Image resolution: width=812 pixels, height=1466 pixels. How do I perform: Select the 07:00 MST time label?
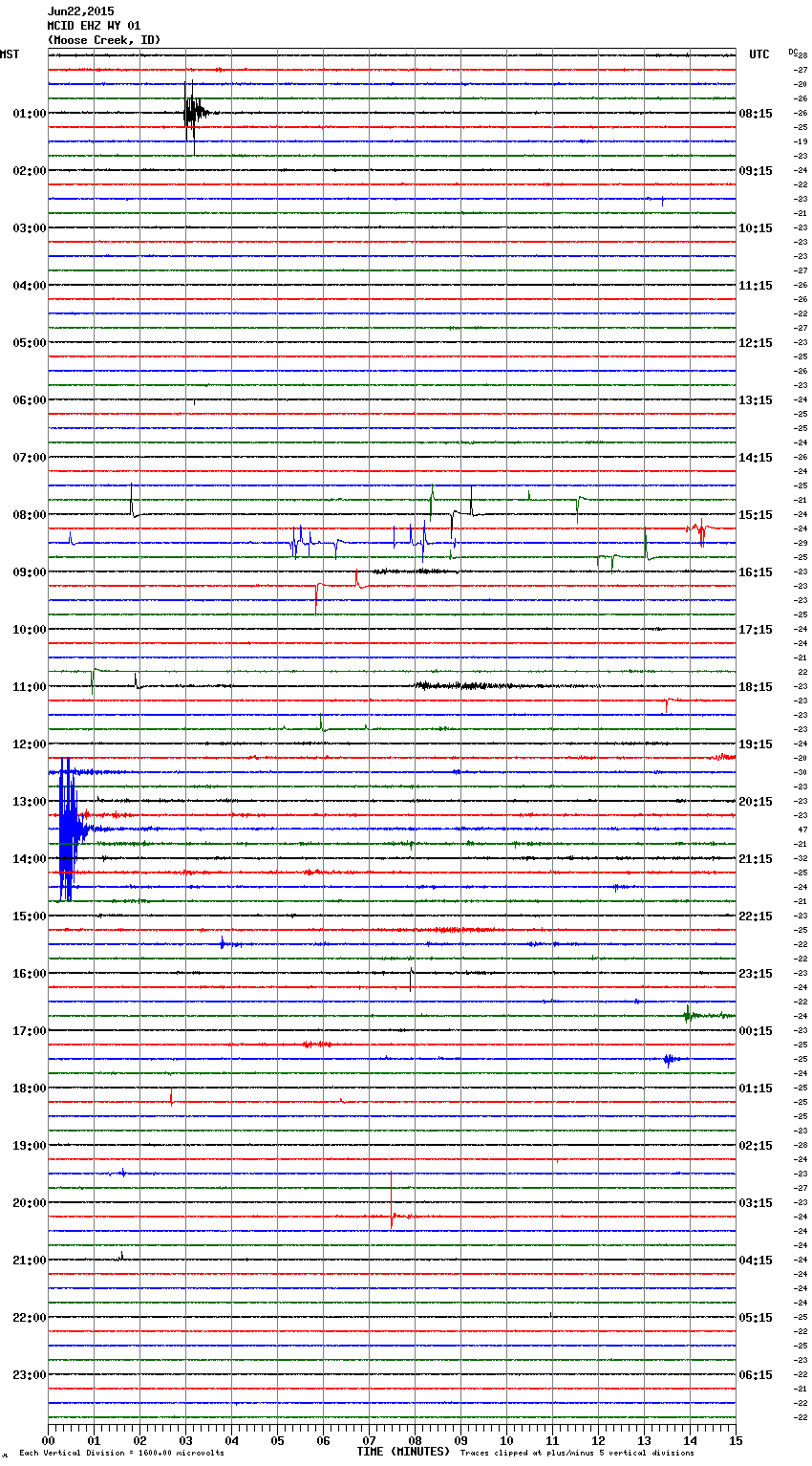point(29,458)
